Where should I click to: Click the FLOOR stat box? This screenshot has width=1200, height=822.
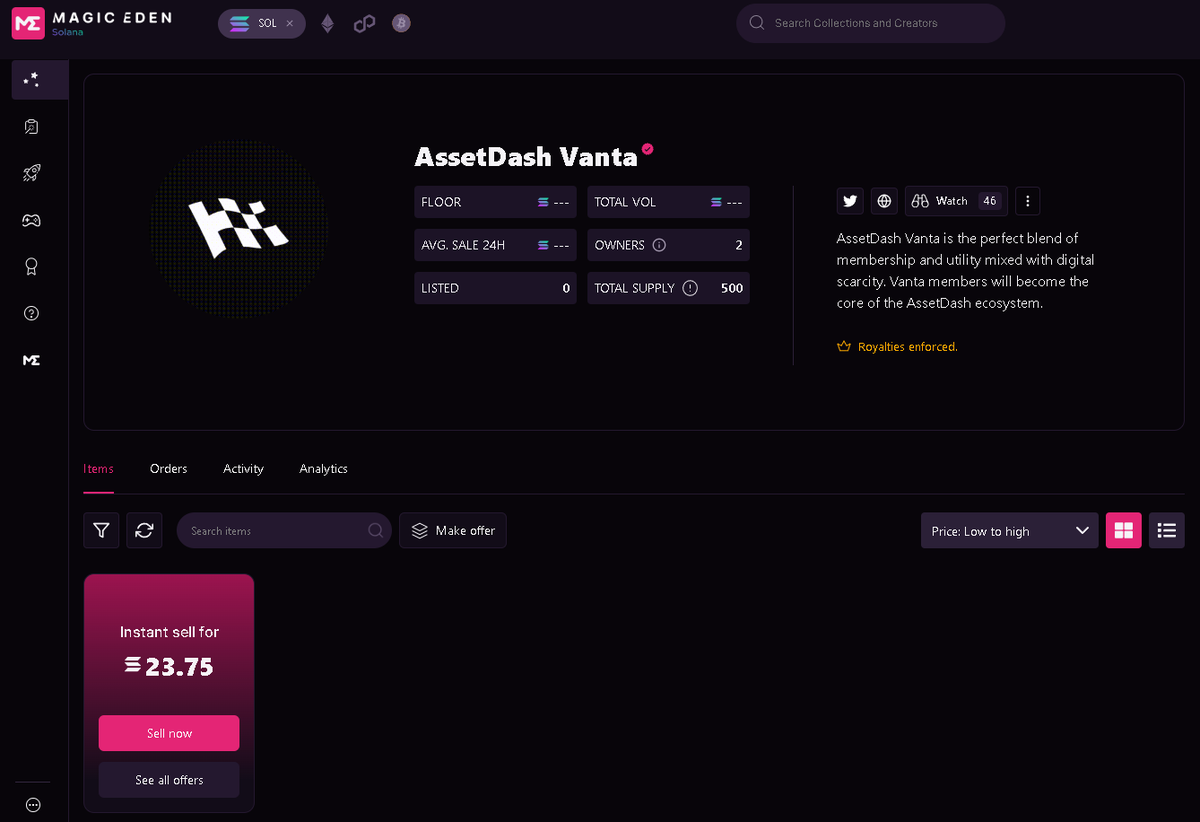tap(495, 202)
